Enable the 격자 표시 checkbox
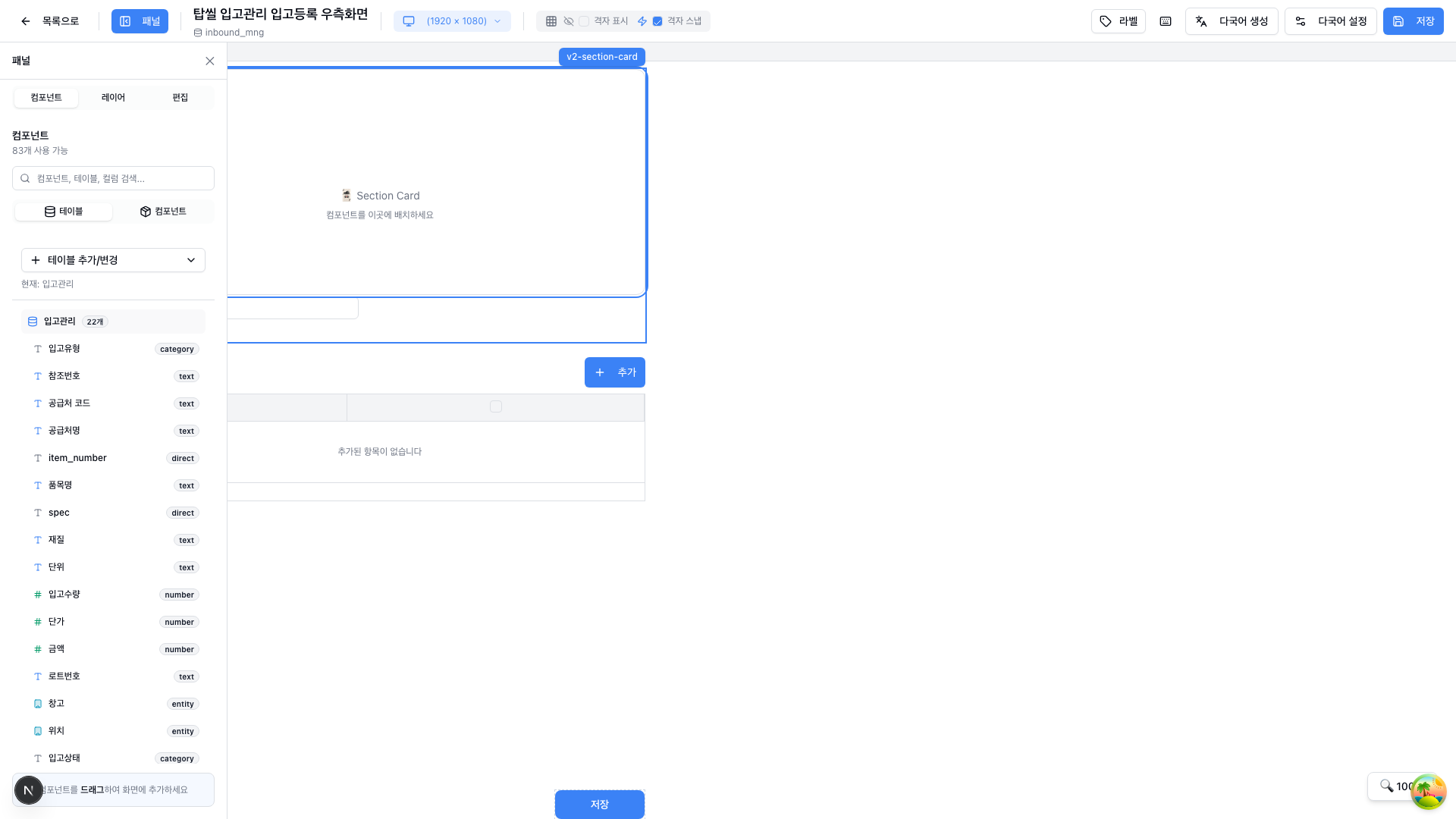 point(584,21)
